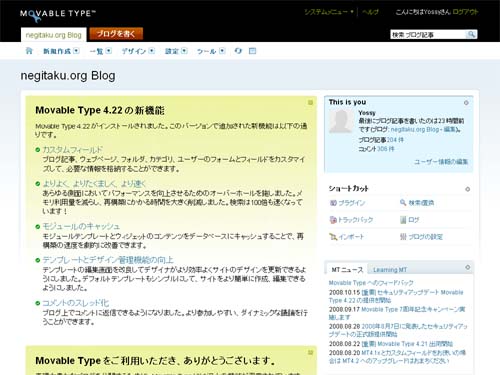Click the negitaku.org Blog page heading

coord(68,76)
